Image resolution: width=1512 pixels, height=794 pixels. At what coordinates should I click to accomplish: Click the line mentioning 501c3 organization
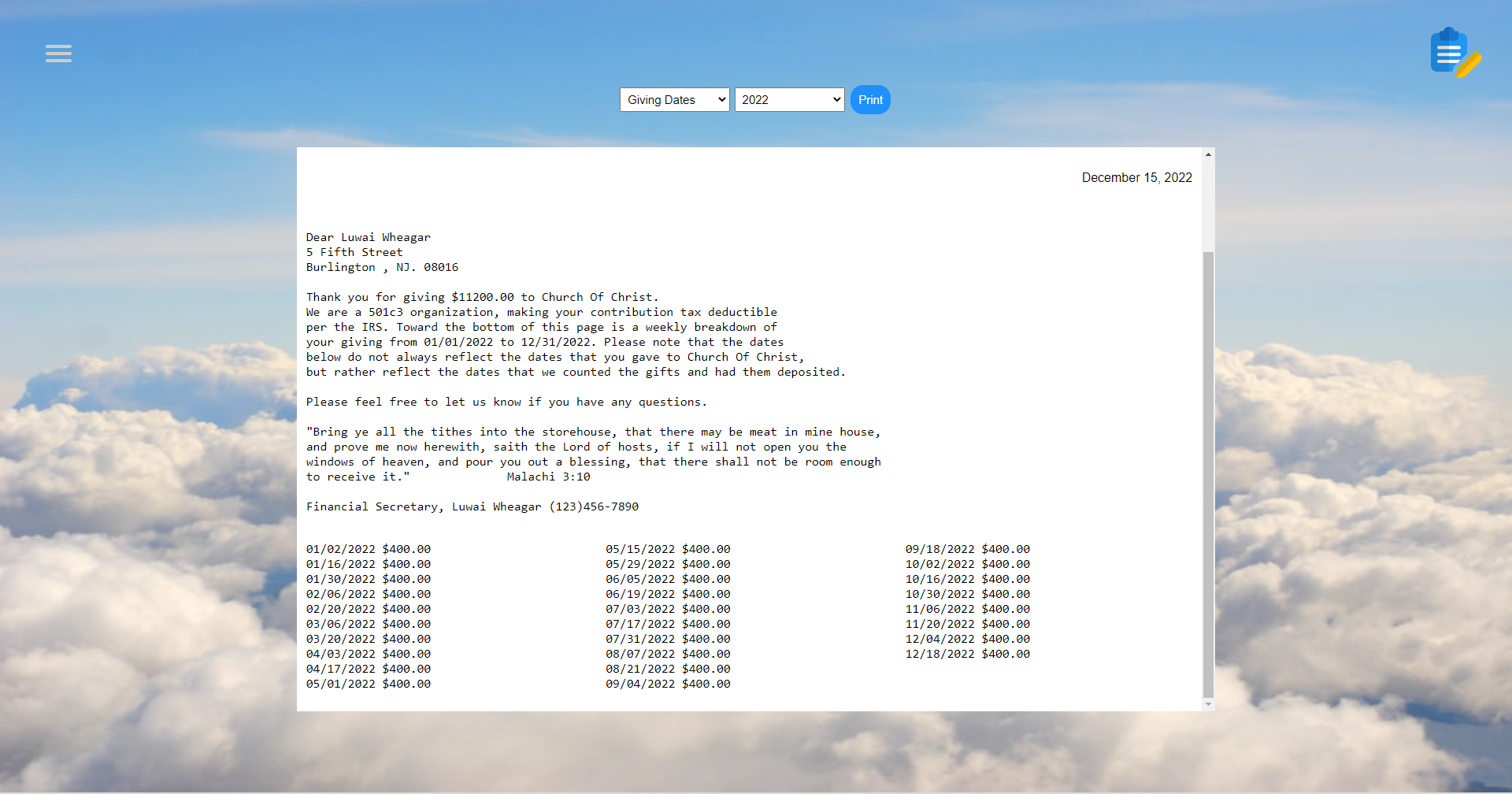(542, 312)
